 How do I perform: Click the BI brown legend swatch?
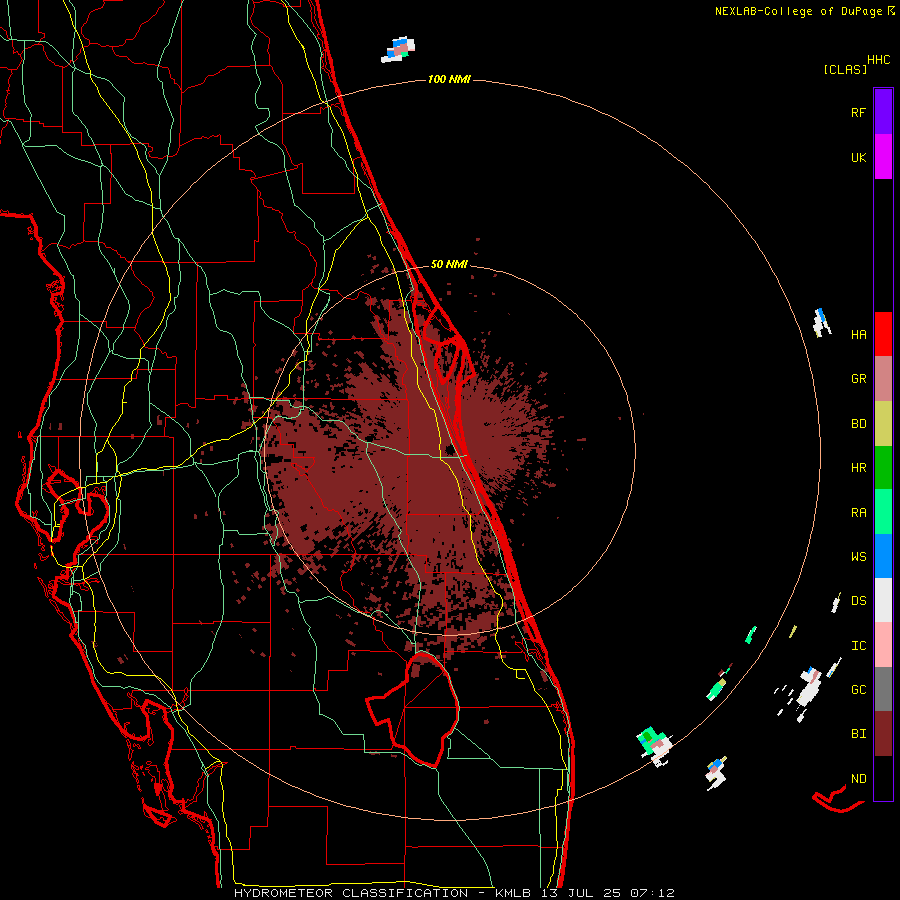coord(883,734)
